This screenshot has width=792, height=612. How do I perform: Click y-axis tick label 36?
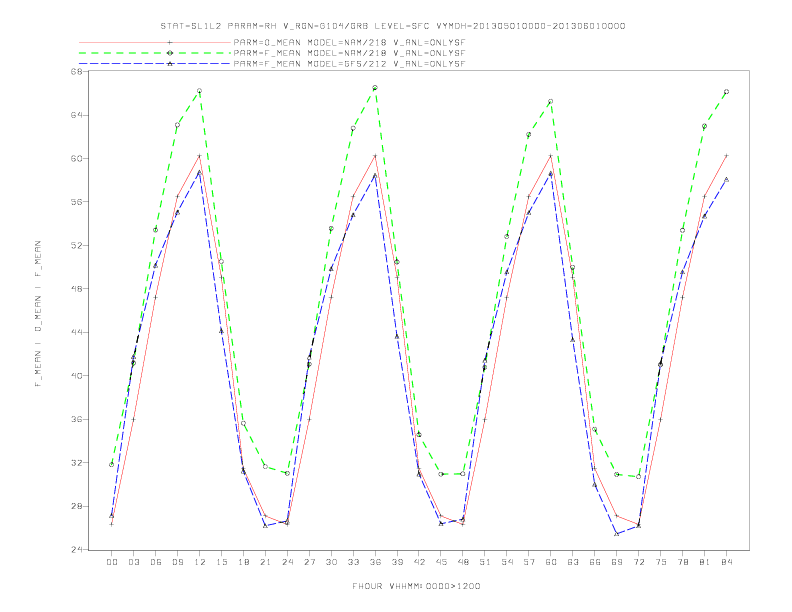tap(76, 419)
